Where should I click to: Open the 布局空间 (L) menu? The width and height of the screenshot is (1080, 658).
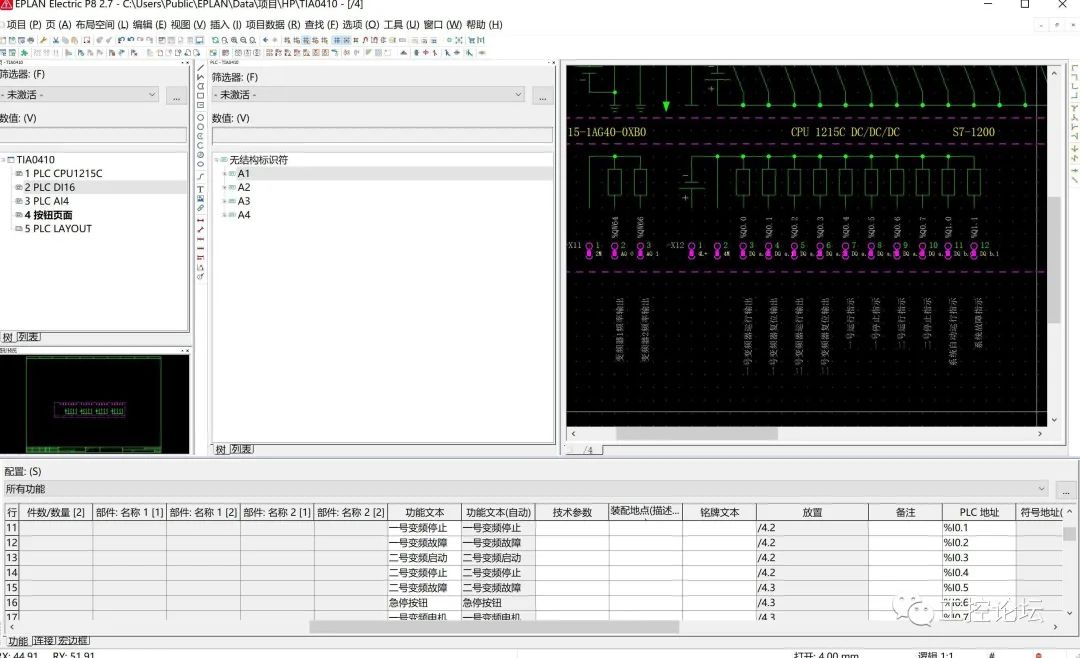click(102, 24)
